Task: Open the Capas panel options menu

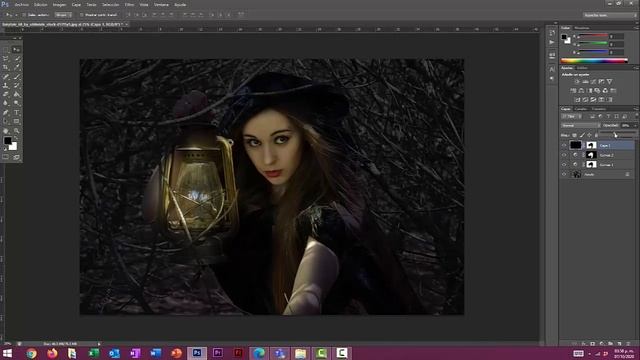Action: 636,109
